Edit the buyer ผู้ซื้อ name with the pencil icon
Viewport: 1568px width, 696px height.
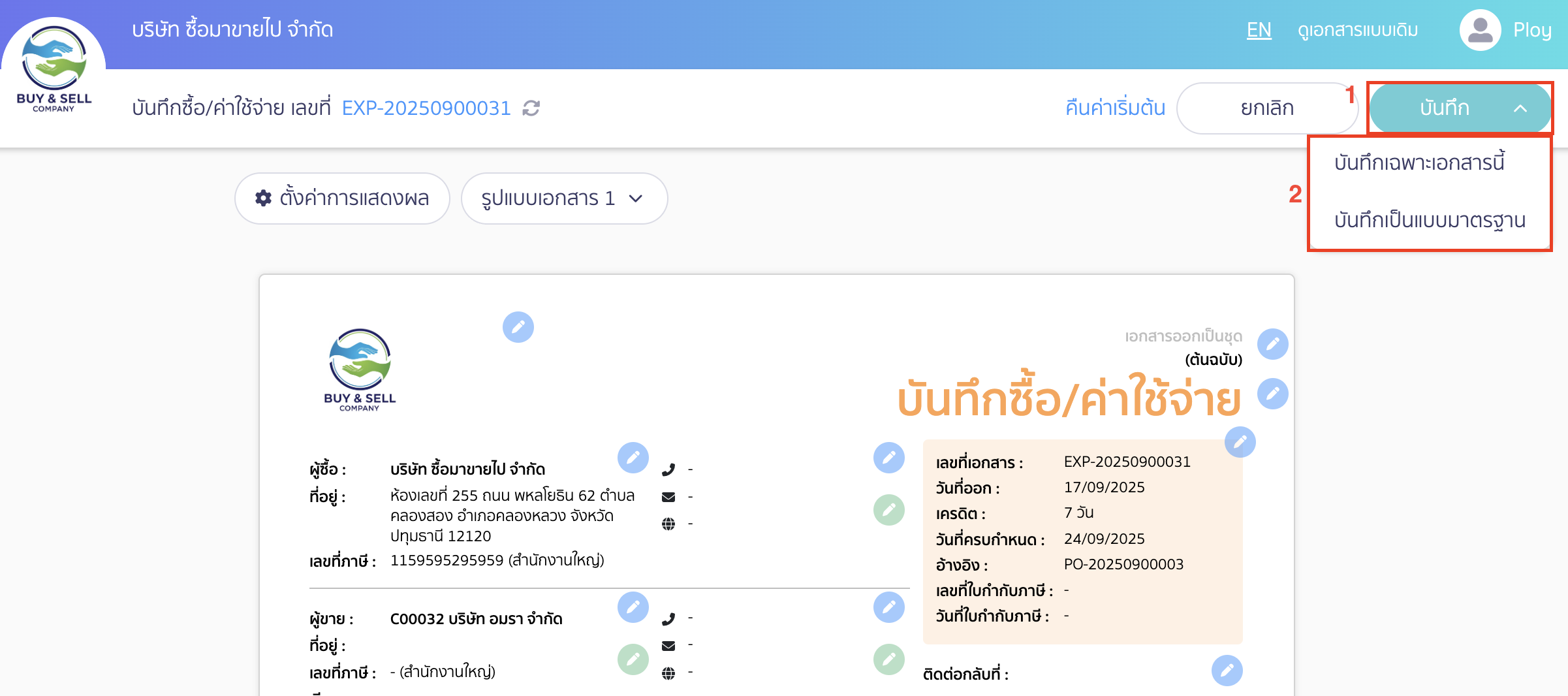(633, 458)
